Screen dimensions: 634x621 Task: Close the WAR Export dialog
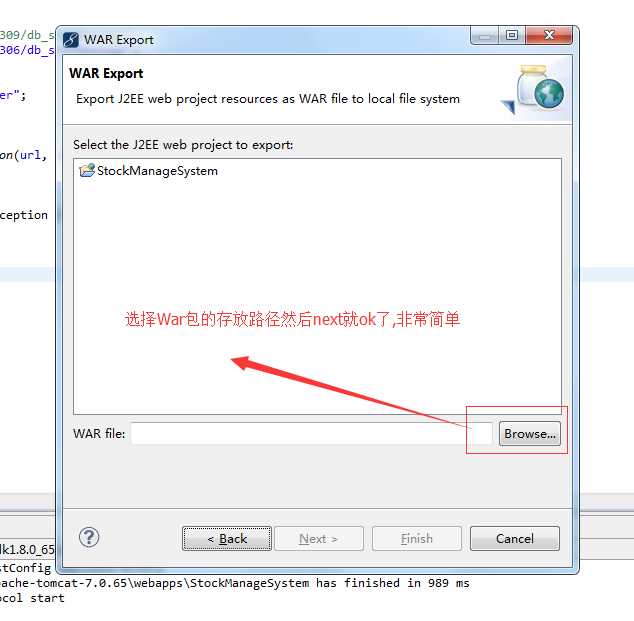[x=549, y=36]
